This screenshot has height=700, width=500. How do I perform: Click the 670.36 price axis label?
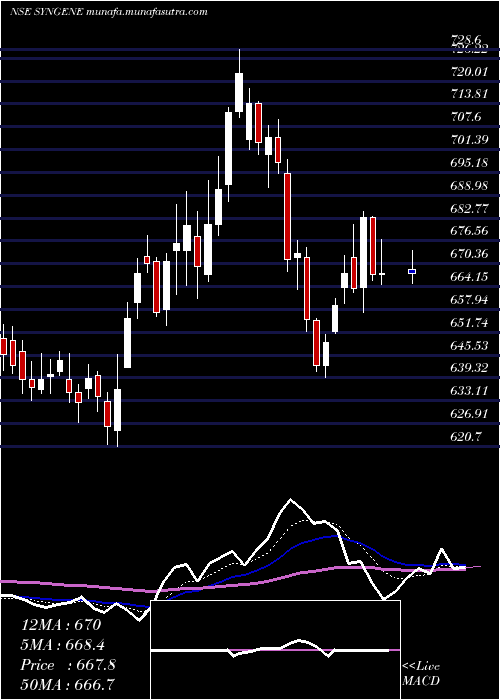click(469, 254)
